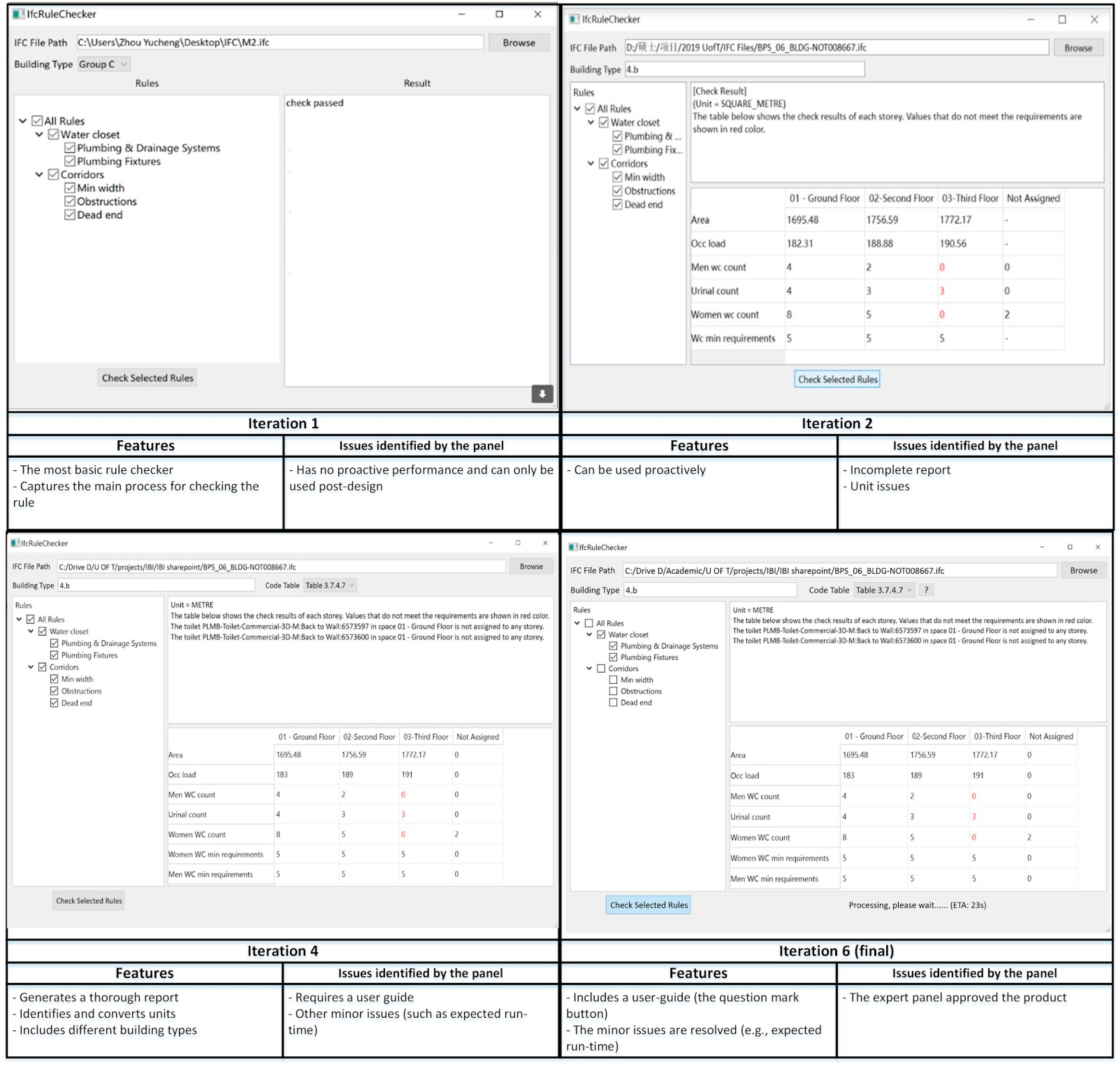
Task: Maximize the Iteration 2 IfcRuleChecker window
Action: tap(1062, 19)
